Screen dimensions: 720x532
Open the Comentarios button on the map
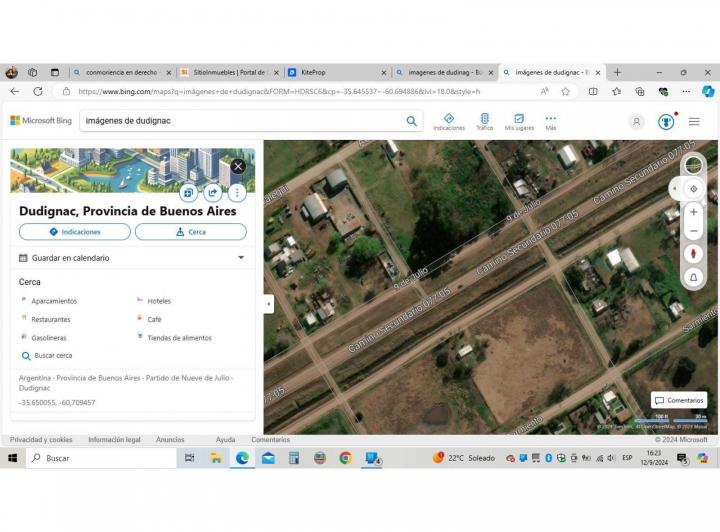pos(679,400)
